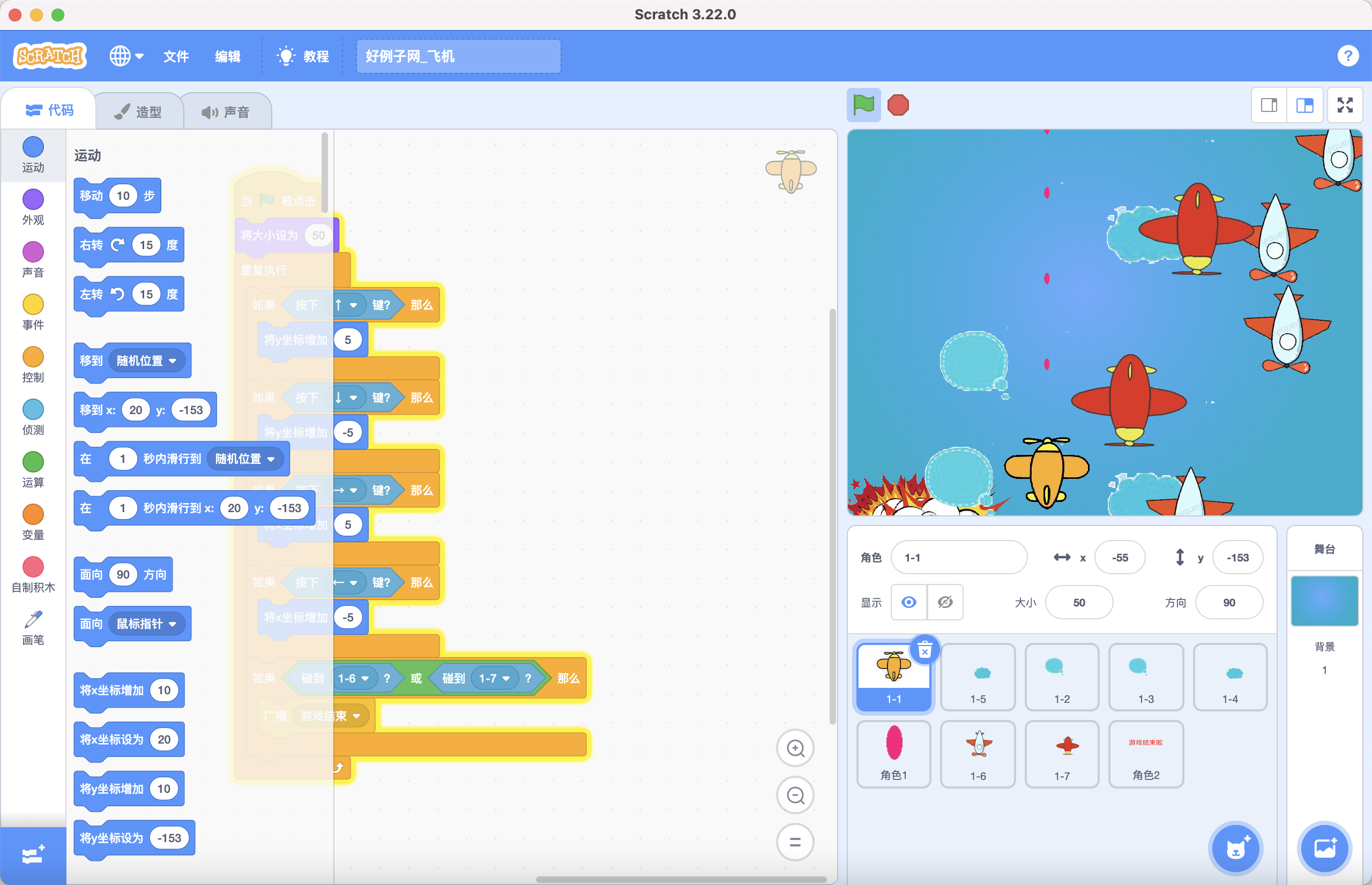The width and height of the screenshot is (1372, 885).
Task: Select the 控制 block category
Action: 33,364
